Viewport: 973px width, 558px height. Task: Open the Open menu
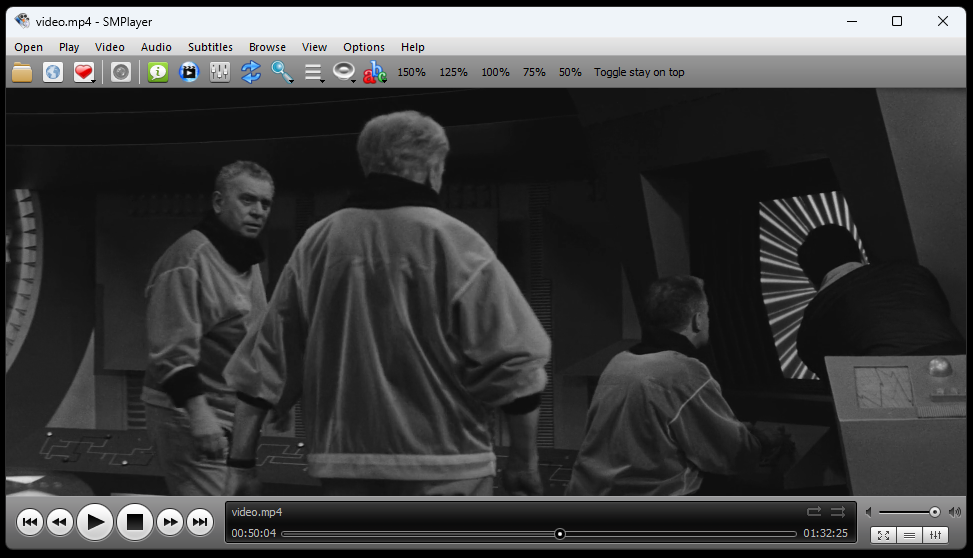click(29, 47)
